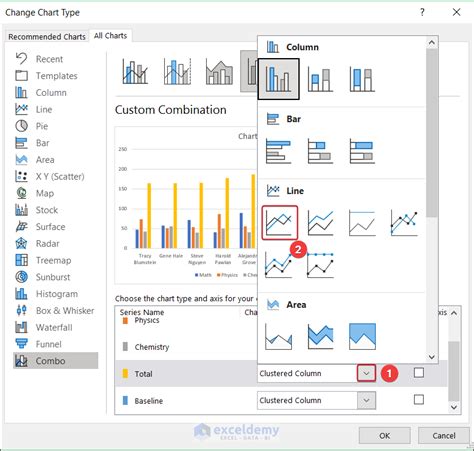The image size is (474, 451).
Task: Click the Chemistry series name
Action: 152,347
